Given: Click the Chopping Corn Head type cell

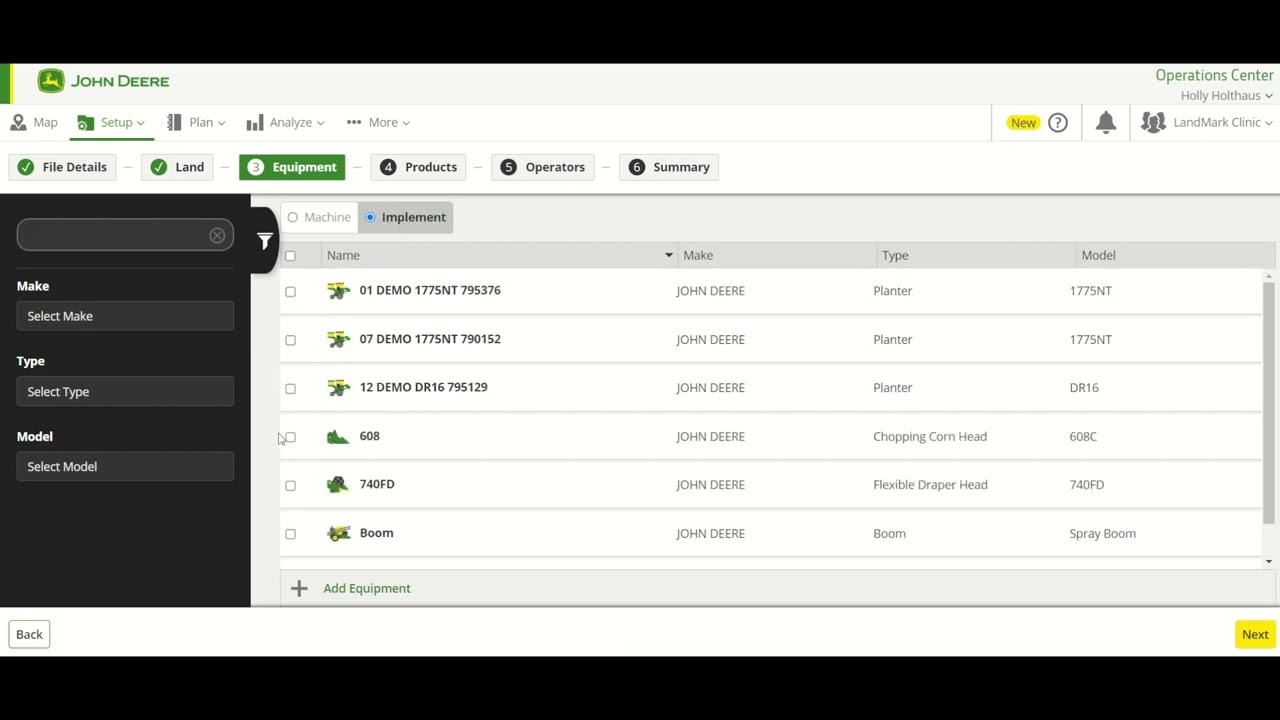Looking at the screenshot, I should click(930, 436).
